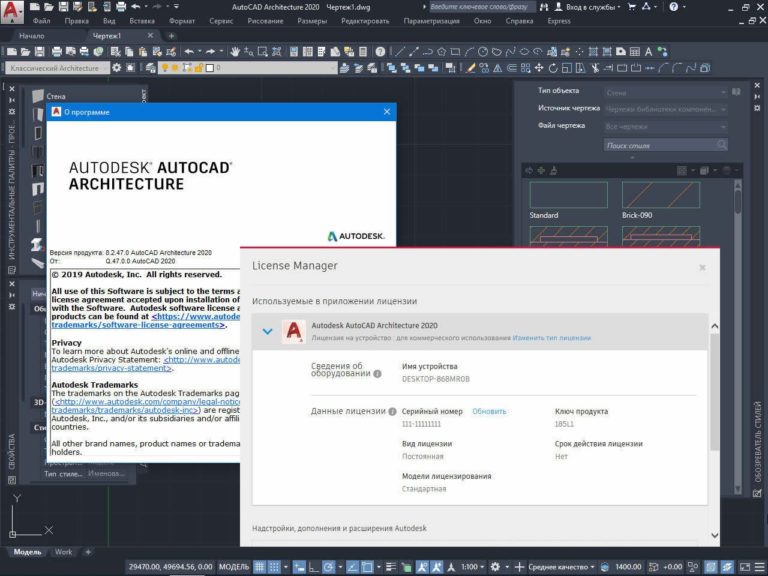This screenshot has height=576, width=768.
Task: Open the Параметризация menu
Action: point(432,21)
